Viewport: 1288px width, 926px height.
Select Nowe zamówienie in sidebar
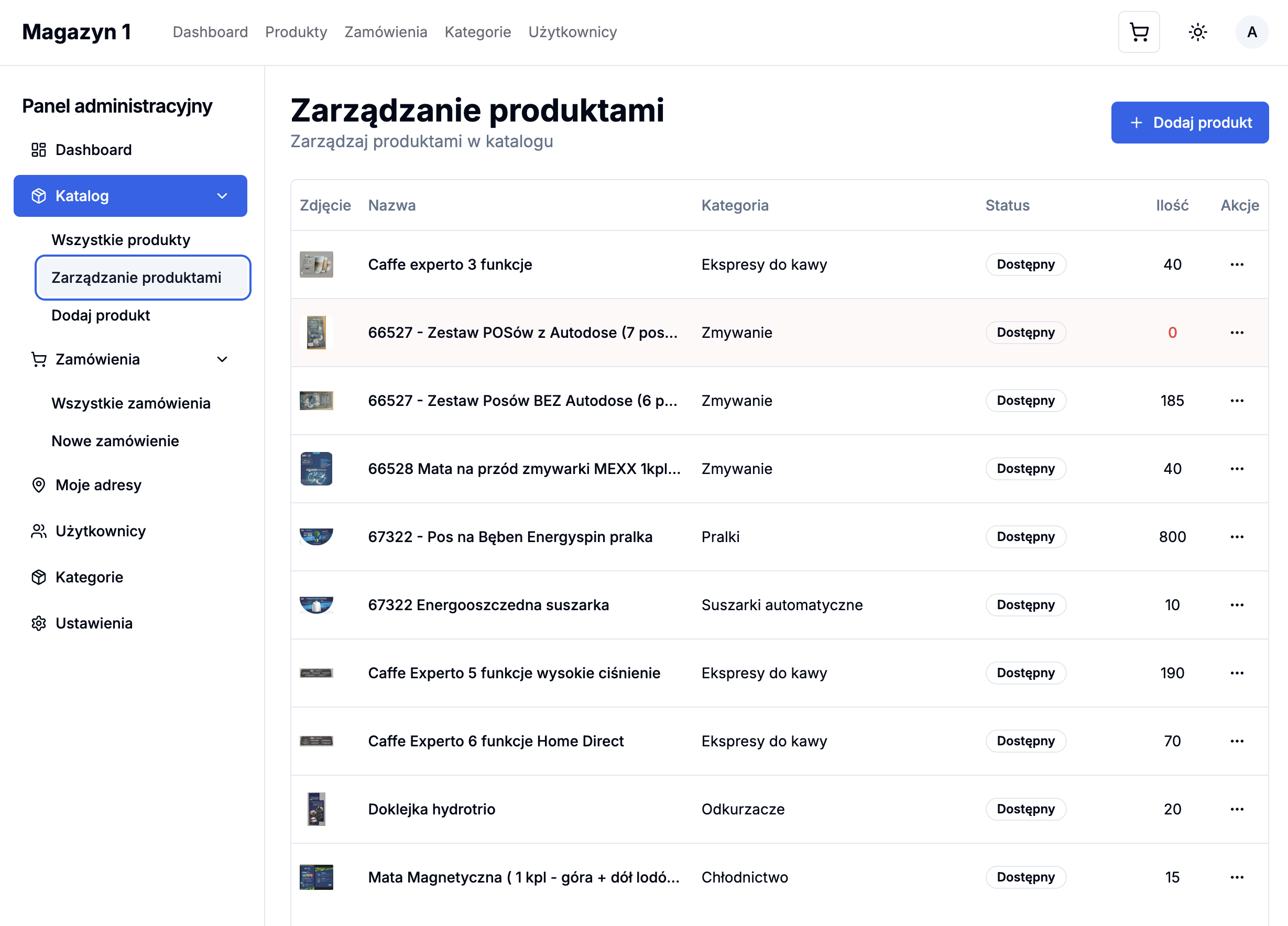(x=115, y=440)
